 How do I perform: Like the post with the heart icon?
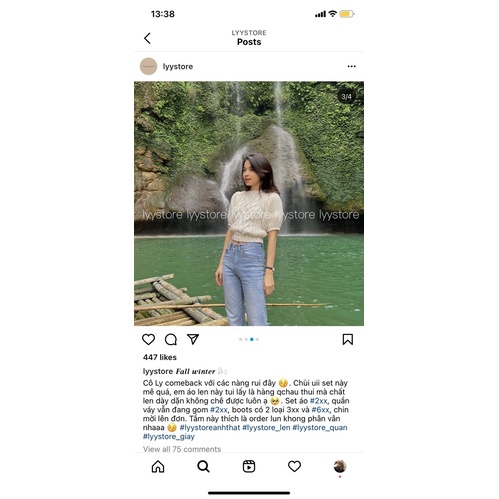148,339
